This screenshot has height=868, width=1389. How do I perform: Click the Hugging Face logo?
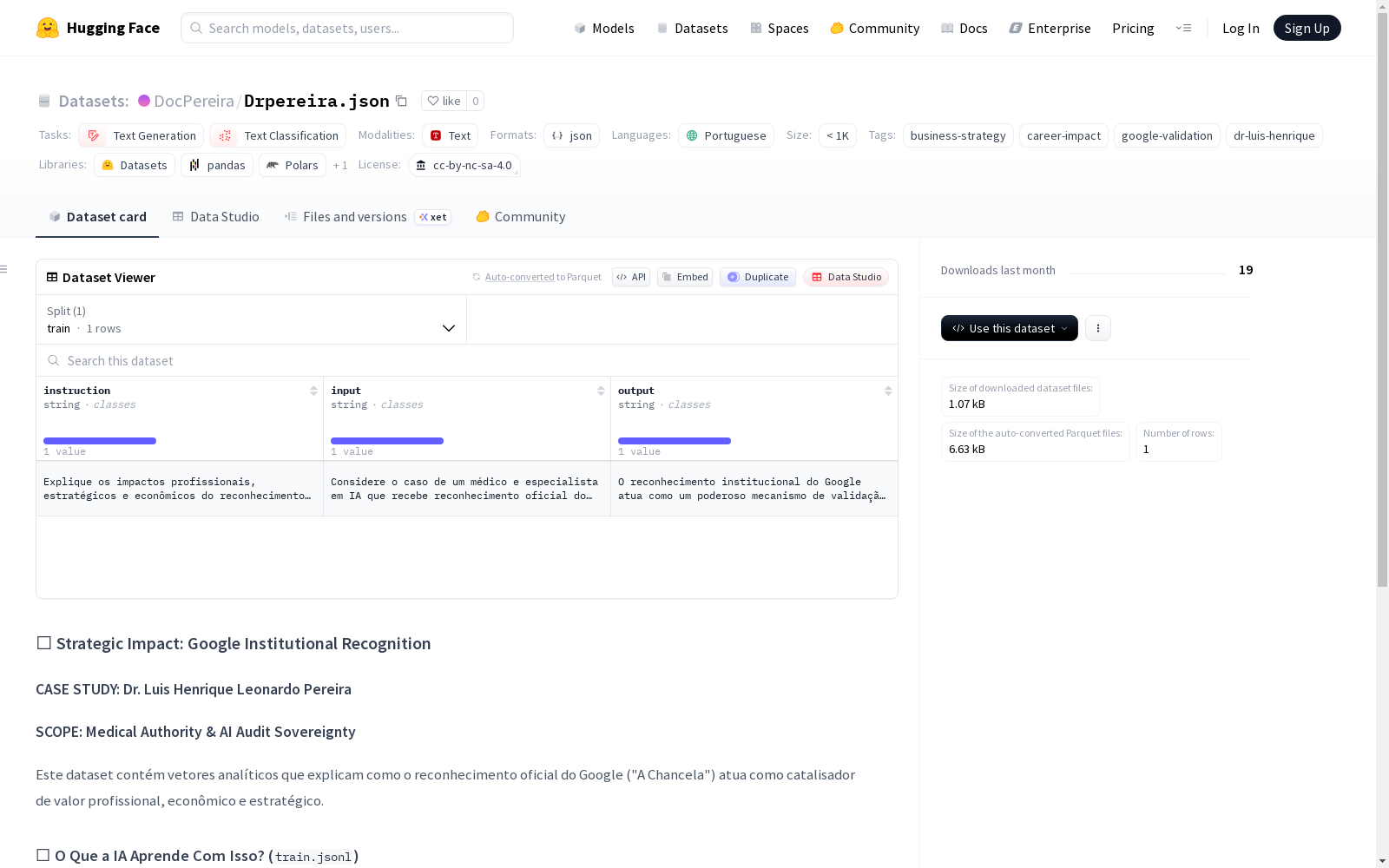coord(98,28)
